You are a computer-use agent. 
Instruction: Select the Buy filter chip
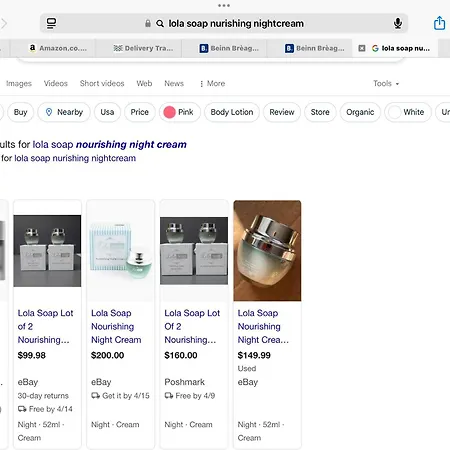20,112
